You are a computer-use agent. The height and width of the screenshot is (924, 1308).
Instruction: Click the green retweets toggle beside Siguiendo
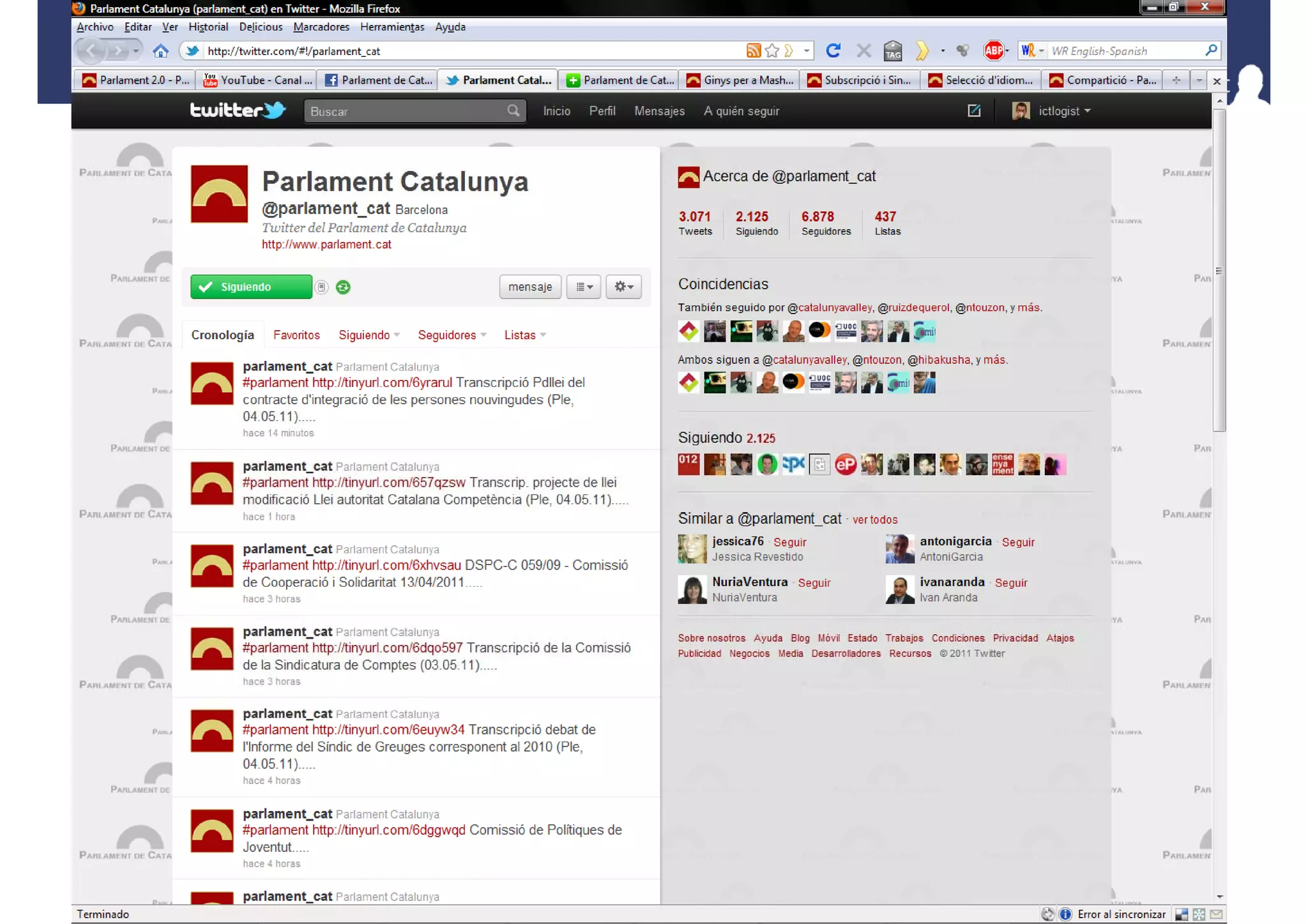343,287
